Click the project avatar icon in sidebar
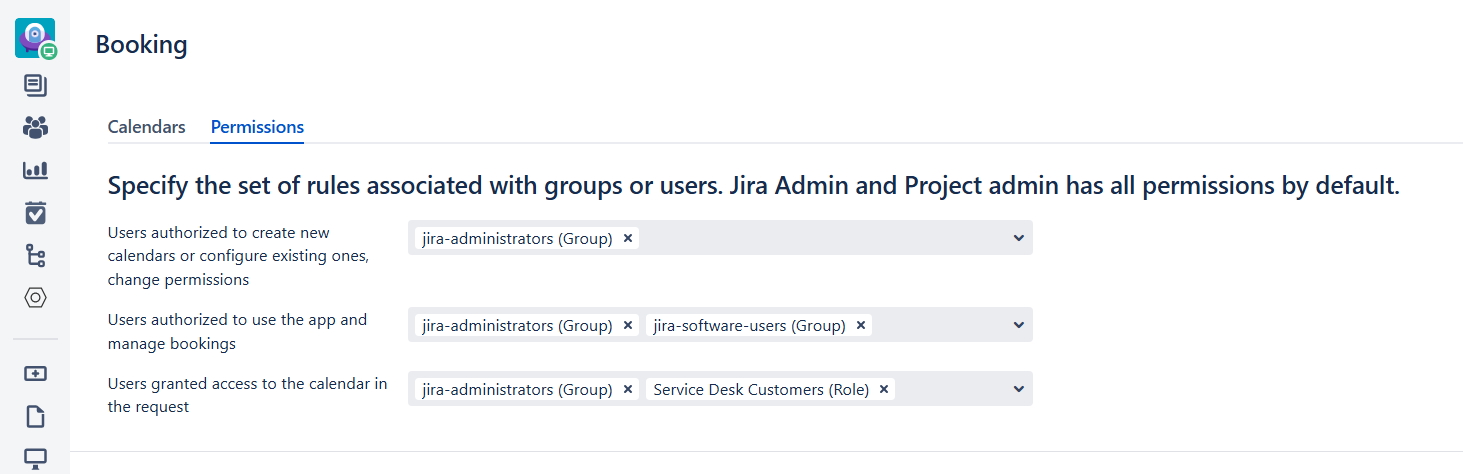Screen dimensions: 1463x474 point(35,38)
